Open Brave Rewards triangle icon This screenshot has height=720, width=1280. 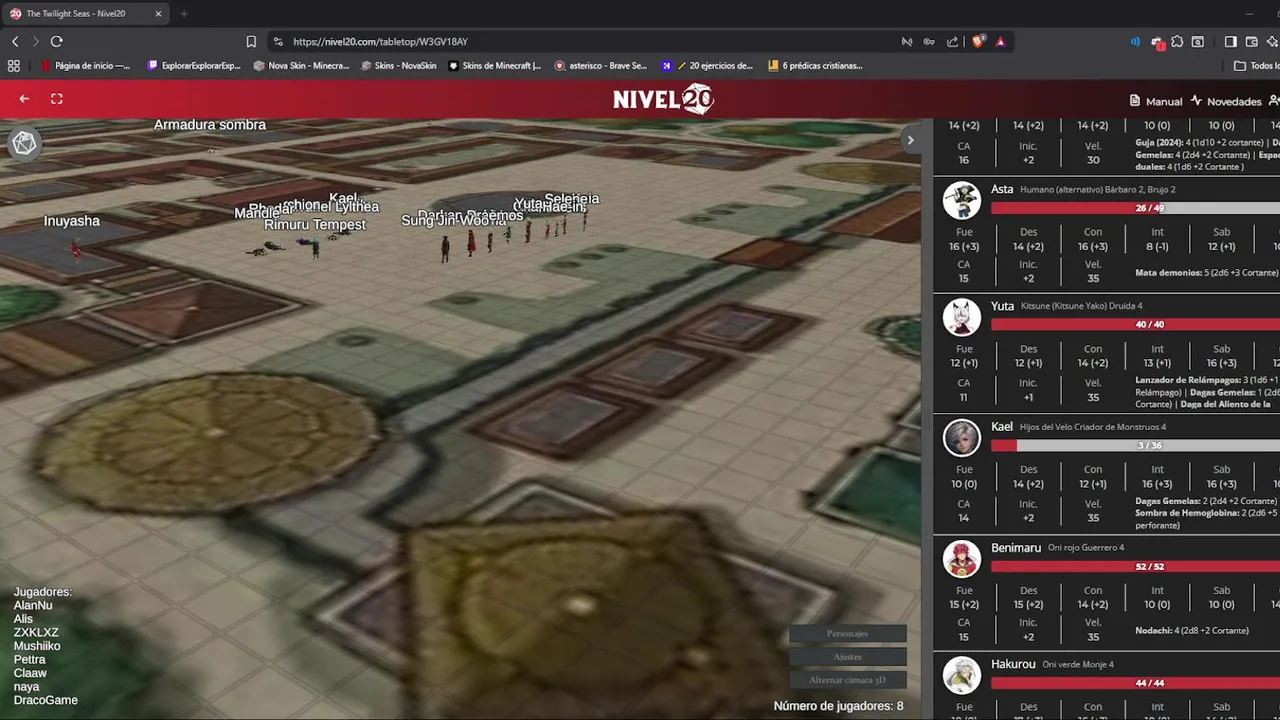click(x=1000, y=41)
